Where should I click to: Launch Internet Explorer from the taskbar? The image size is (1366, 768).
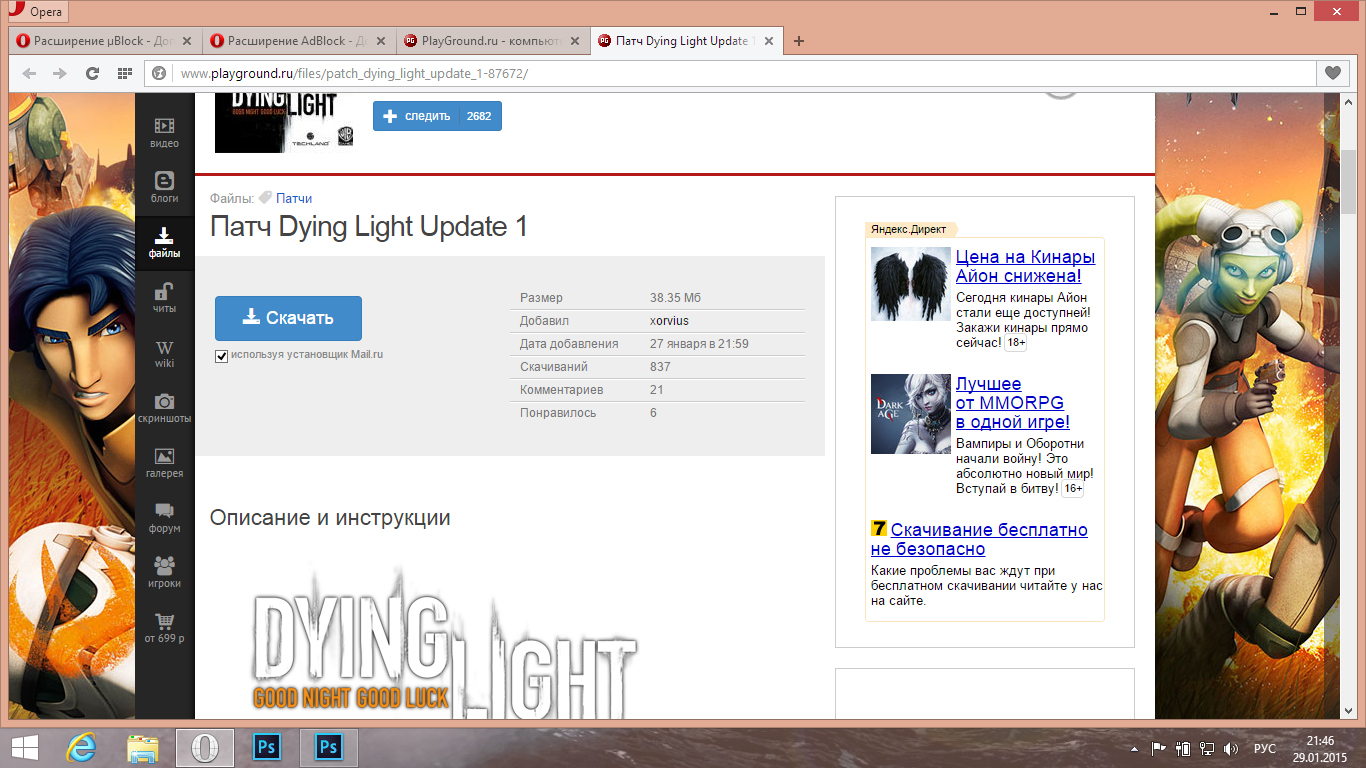(x=80, y=747)
